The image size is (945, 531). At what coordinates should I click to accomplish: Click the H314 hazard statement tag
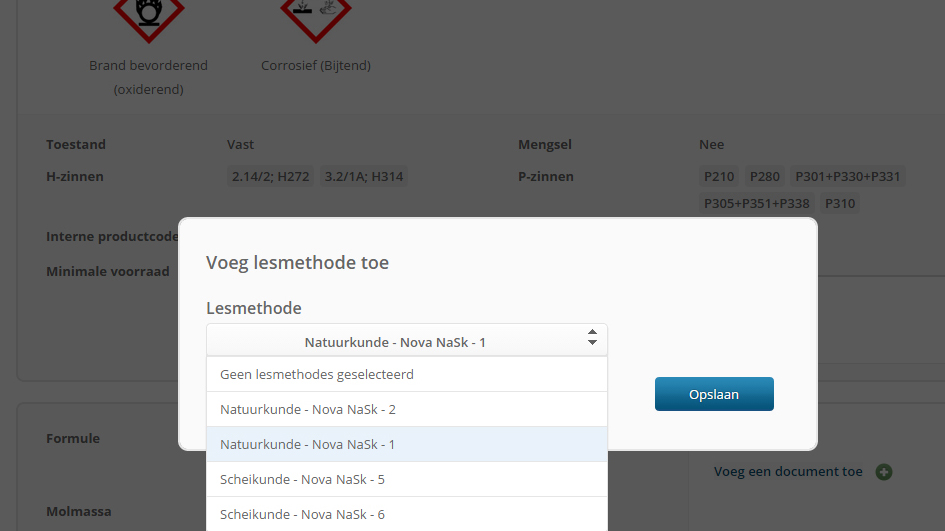pyautogui.click(x=363, y=177)
